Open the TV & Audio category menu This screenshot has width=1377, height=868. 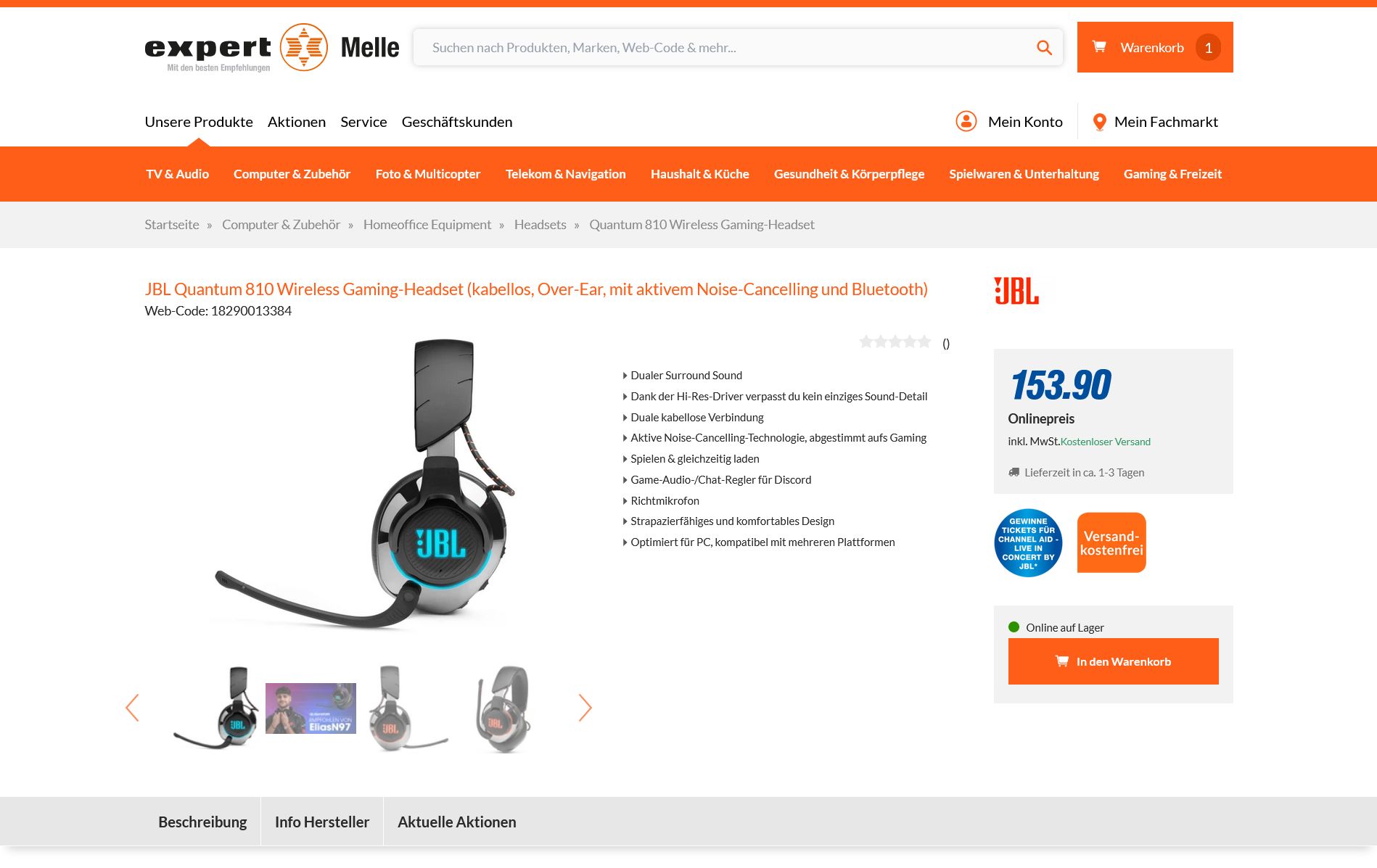tap(177, 174)
